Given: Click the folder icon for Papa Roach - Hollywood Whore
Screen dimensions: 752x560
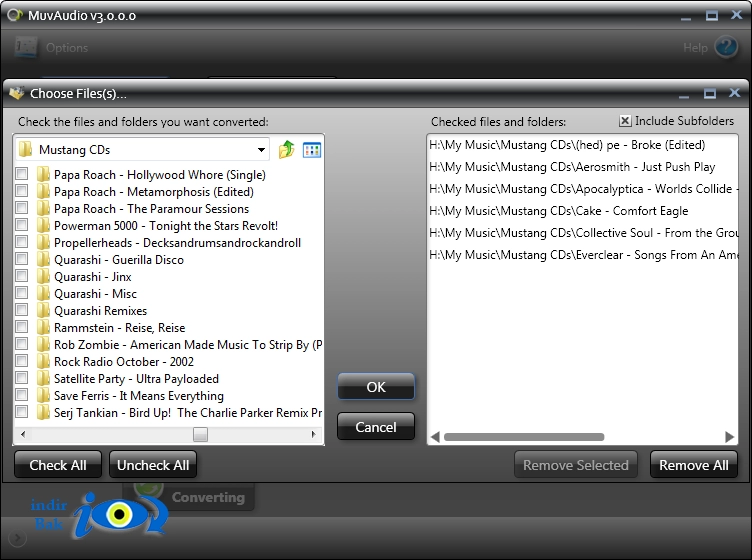Looking at the screenshot, I should pyautogui.click(x=43, y=174).
